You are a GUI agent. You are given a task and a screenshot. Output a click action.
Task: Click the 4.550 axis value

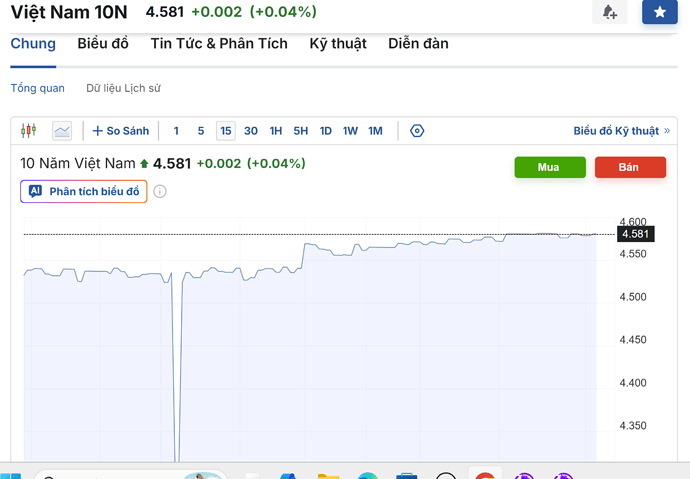tap(633, 254)
